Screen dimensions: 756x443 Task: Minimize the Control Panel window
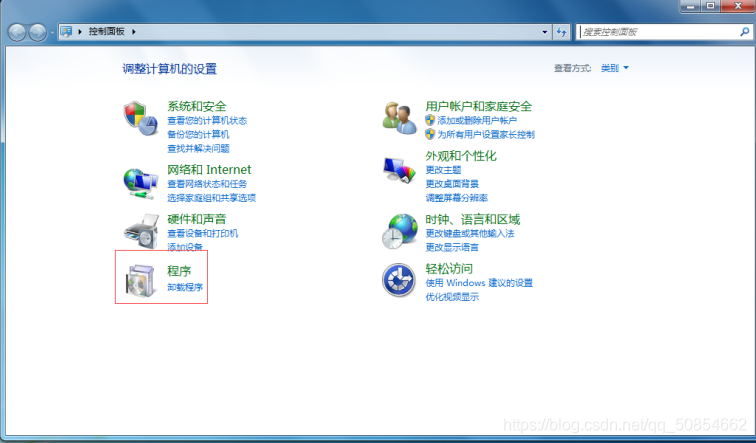coord(690,6)
